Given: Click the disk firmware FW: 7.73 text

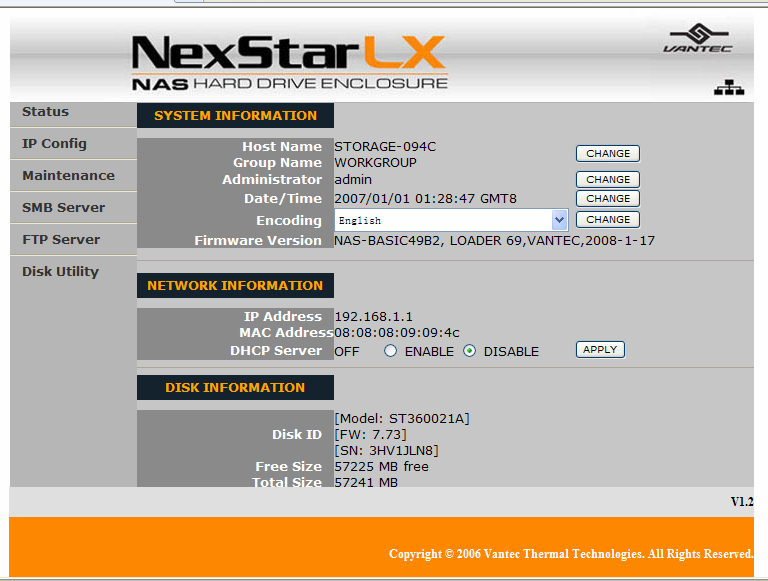Looking at the screenshot, I should coord(371,435).
